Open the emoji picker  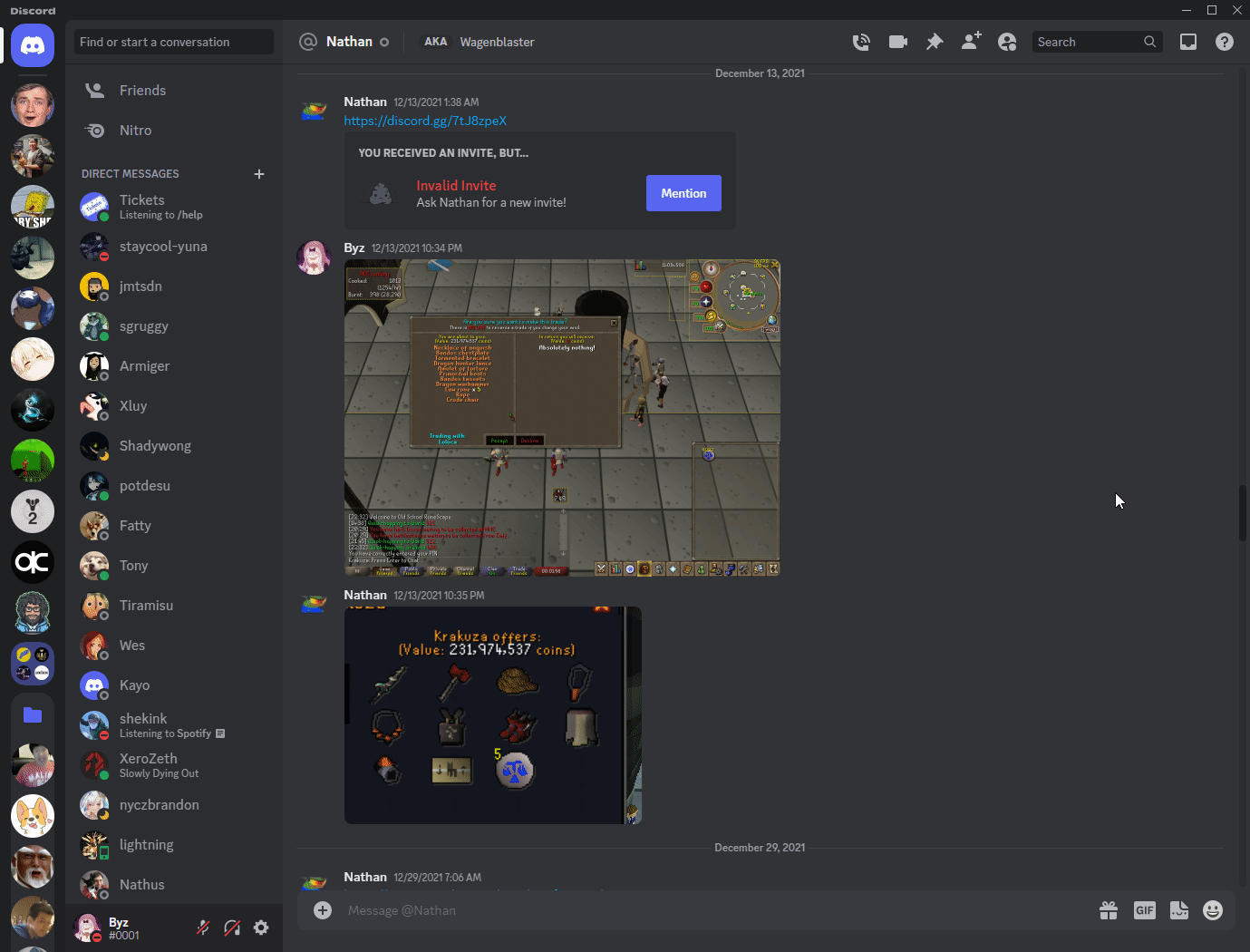pos(1213,910)
